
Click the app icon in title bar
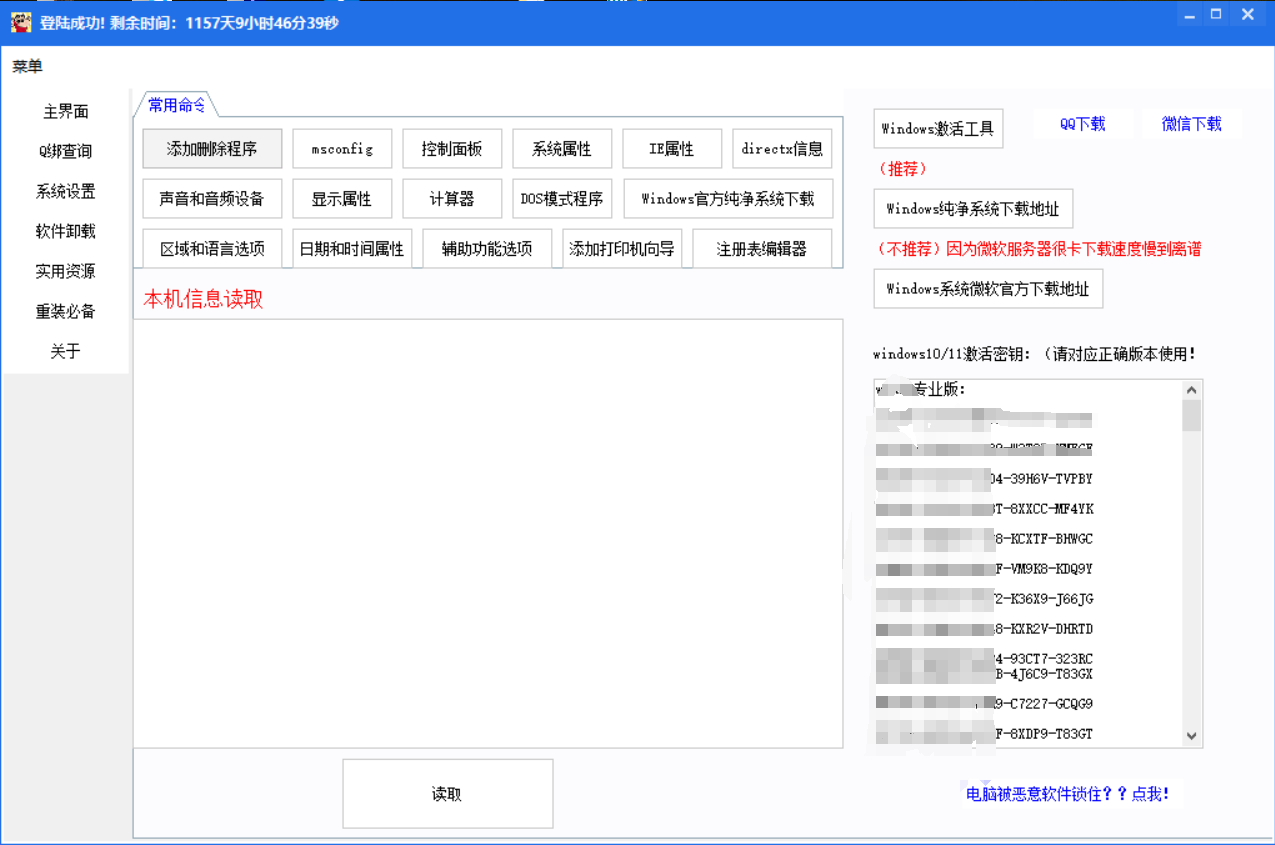(21, 22)
